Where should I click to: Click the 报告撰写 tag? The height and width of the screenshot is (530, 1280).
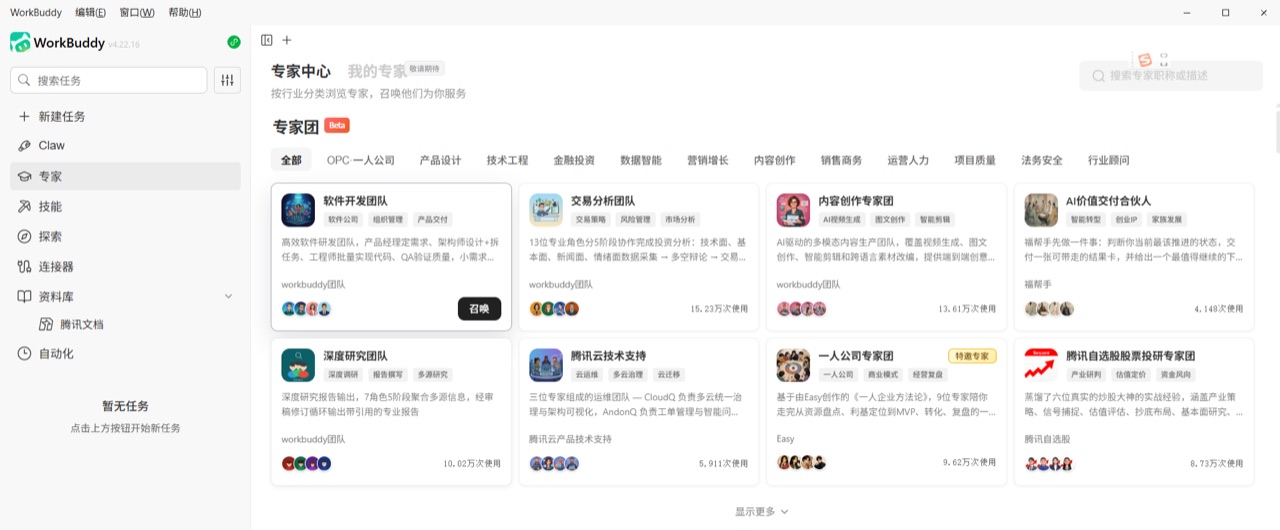[x=388, y=374]
